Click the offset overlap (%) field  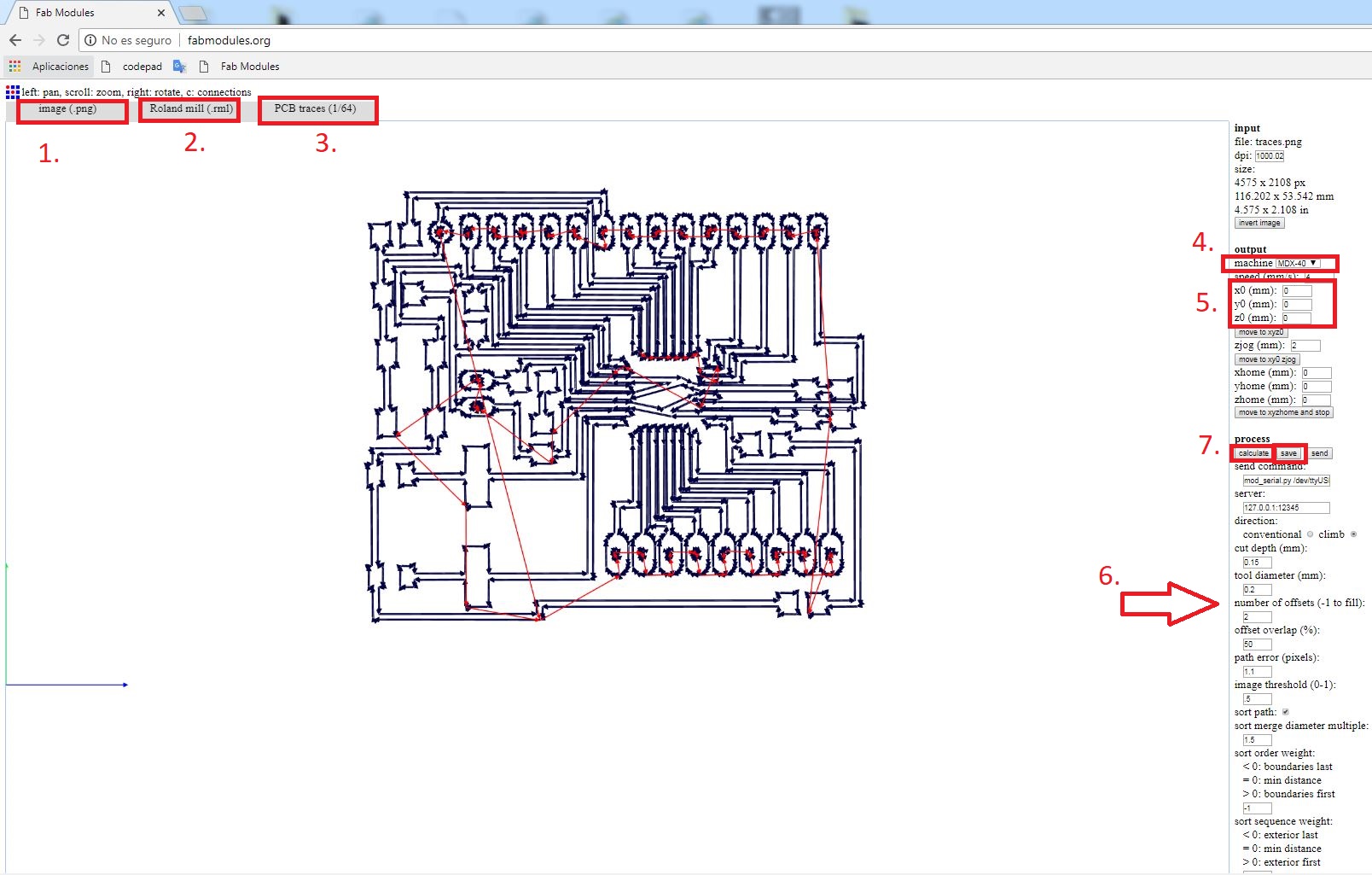1258,645
